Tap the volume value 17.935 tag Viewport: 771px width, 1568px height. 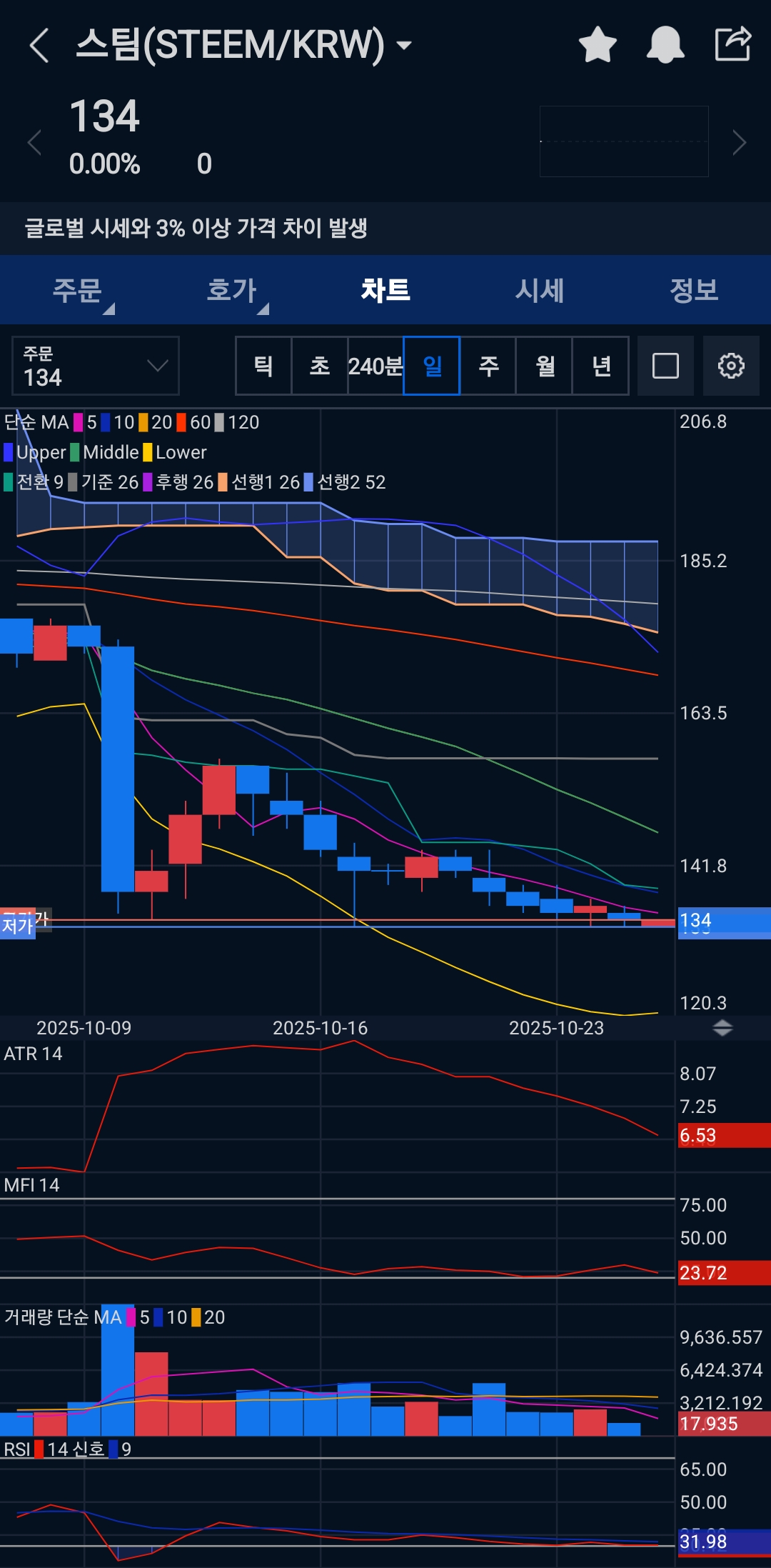[x=724, y=1424]
